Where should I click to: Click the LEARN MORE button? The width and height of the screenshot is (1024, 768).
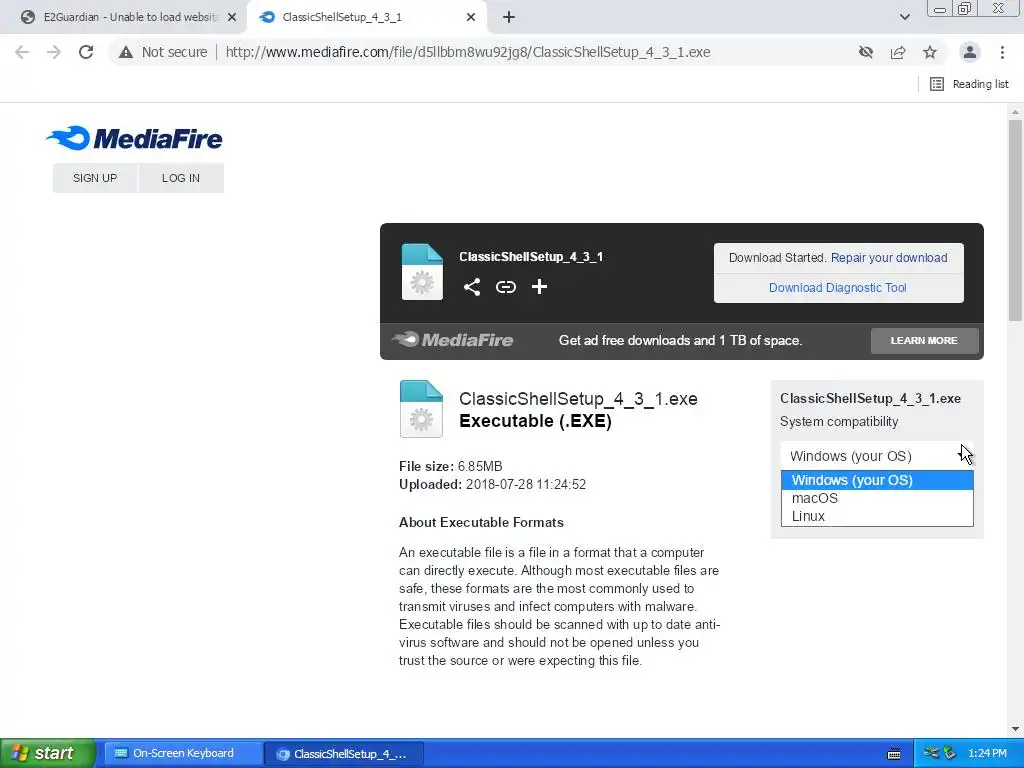(924, 340)
